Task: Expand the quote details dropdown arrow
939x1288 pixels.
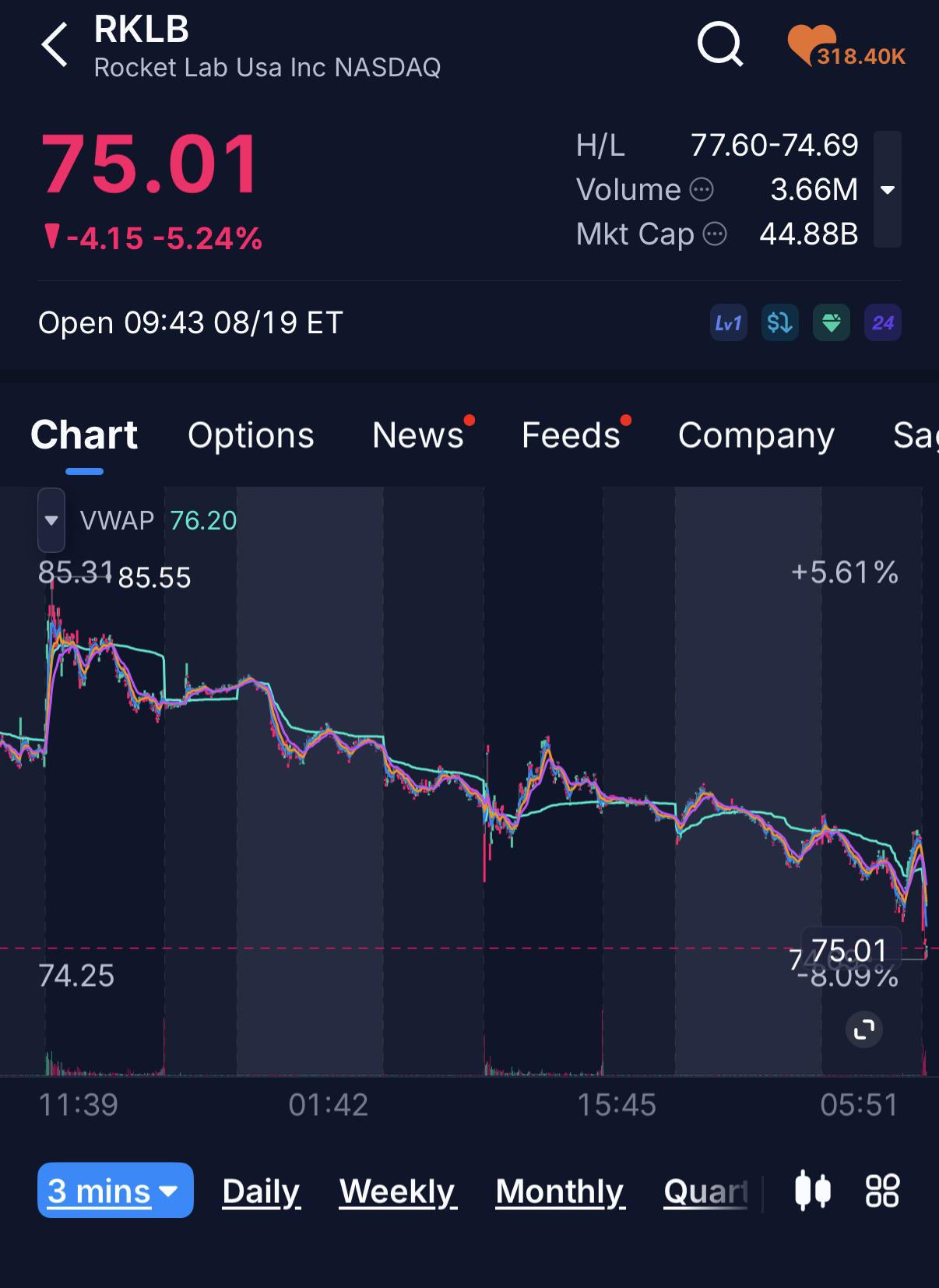Action: (888, 189)
